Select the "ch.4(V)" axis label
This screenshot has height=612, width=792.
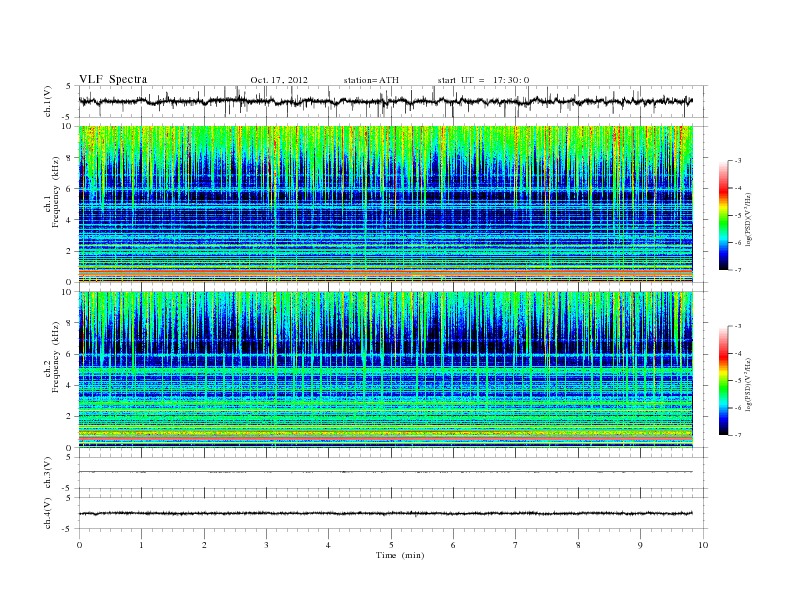pyautogui.click(x=48, y=513)
